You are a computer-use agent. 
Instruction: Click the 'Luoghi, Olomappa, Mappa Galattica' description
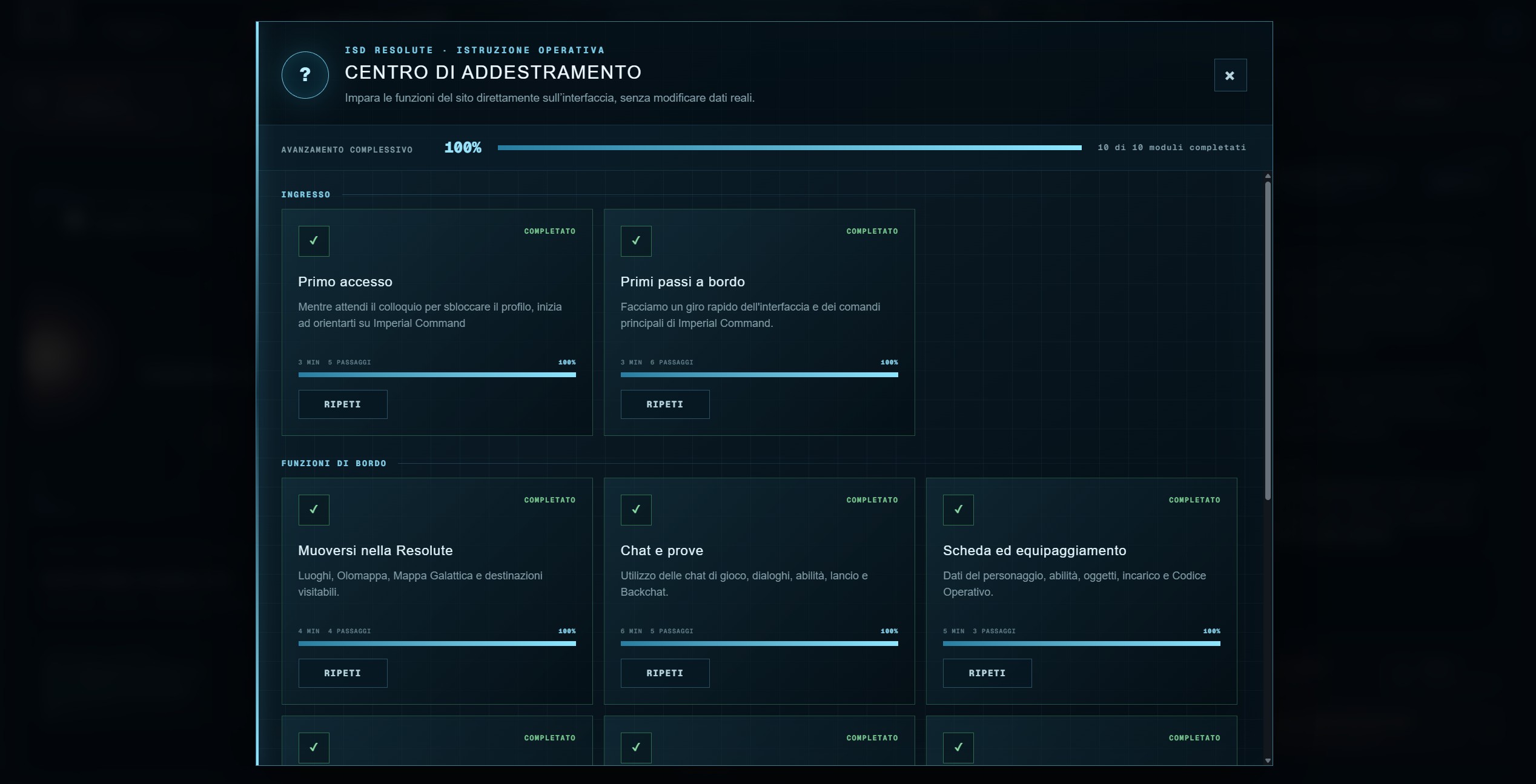point(420,584)
